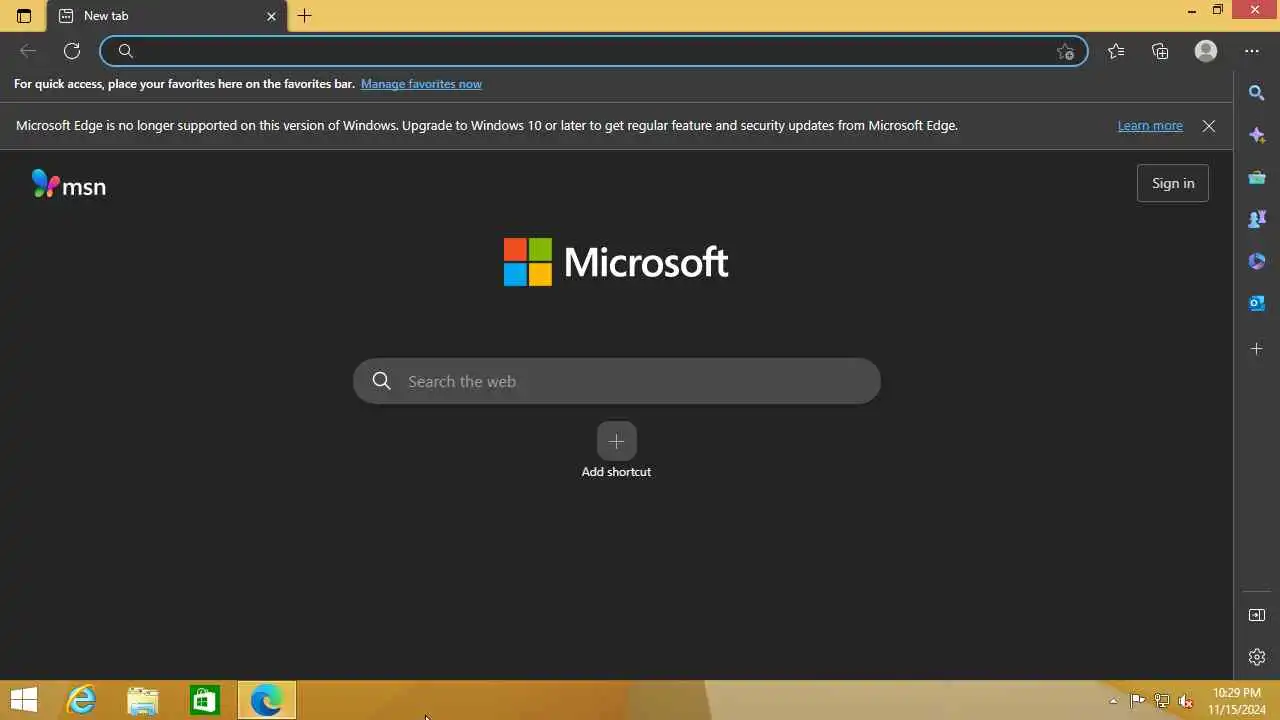The height and width of the screenshot is (720, 1280).
Task: Open network tray icon
Action: (1162, 701)
